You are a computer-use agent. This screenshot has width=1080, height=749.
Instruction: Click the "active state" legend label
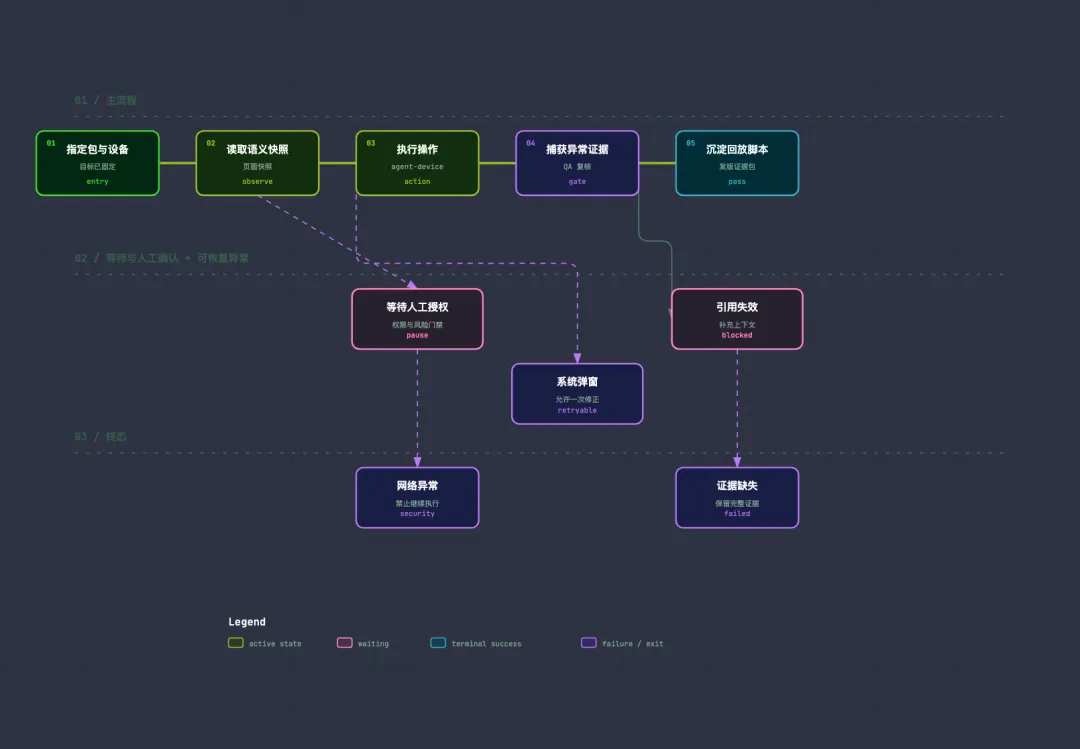tap(275, 644)
